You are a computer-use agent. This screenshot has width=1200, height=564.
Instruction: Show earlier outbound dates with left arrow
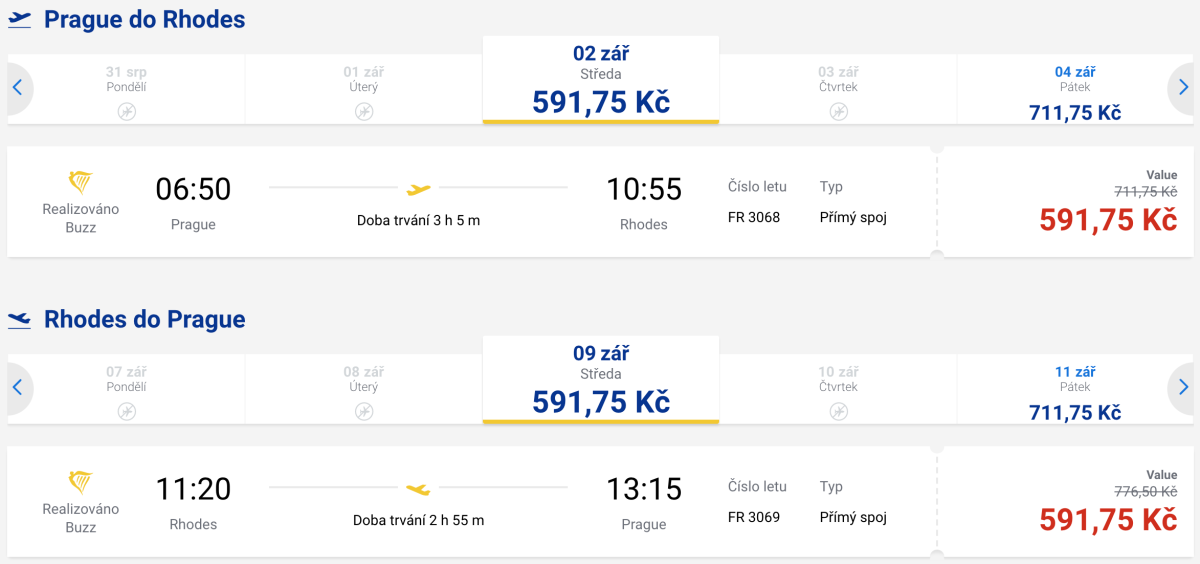pyautogui.click(x=17, y=88)
